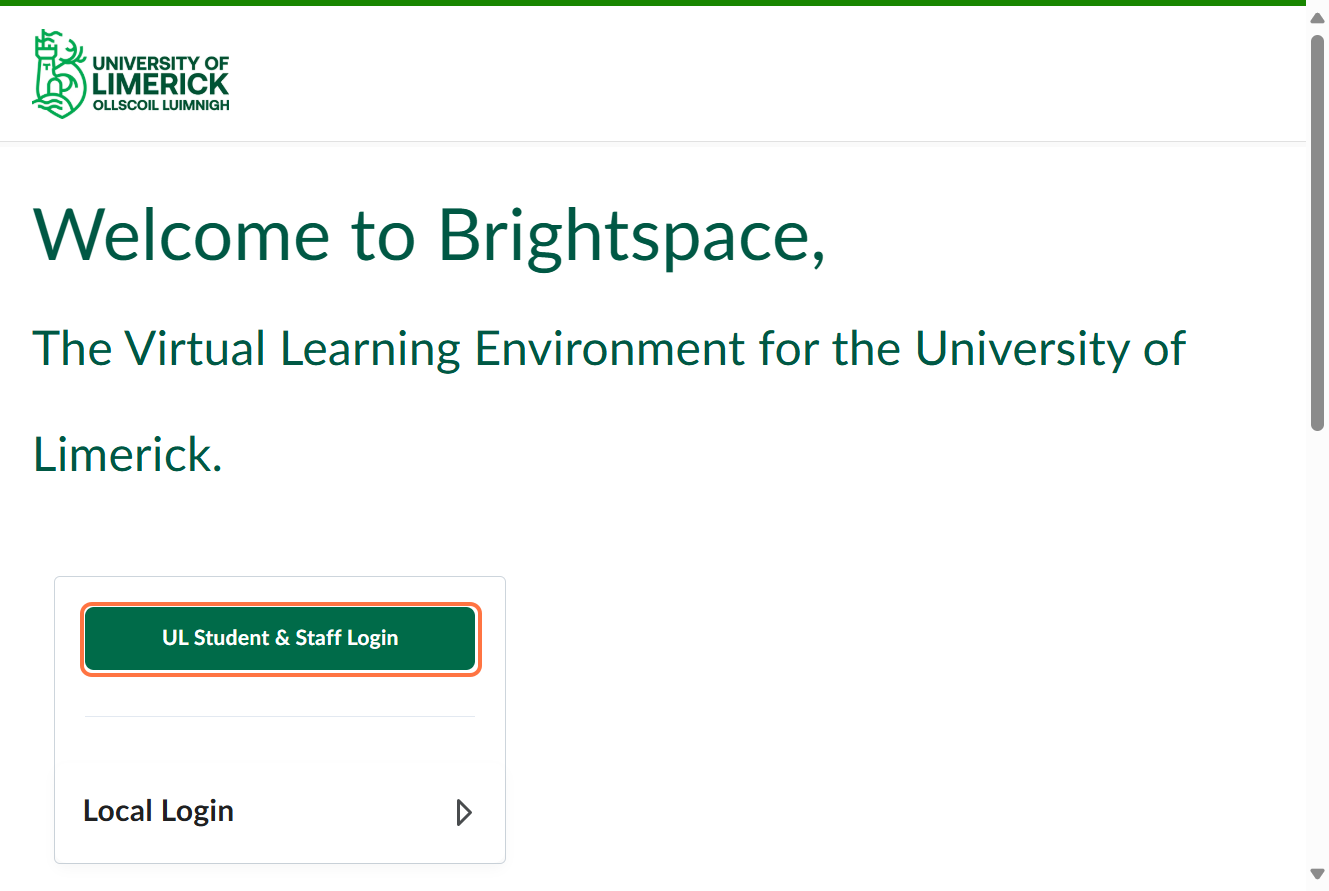
Task: Click the vertical scrollbar thumb
Action: [x=1317, y=230]
